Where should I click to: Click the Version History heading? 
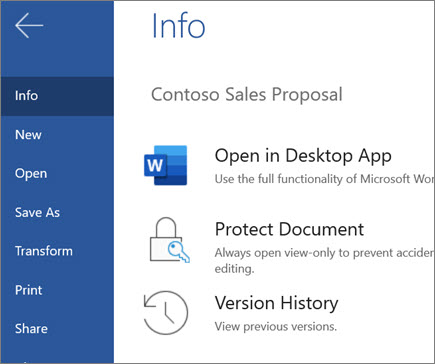pyautogui.click(x=276, y=303)
